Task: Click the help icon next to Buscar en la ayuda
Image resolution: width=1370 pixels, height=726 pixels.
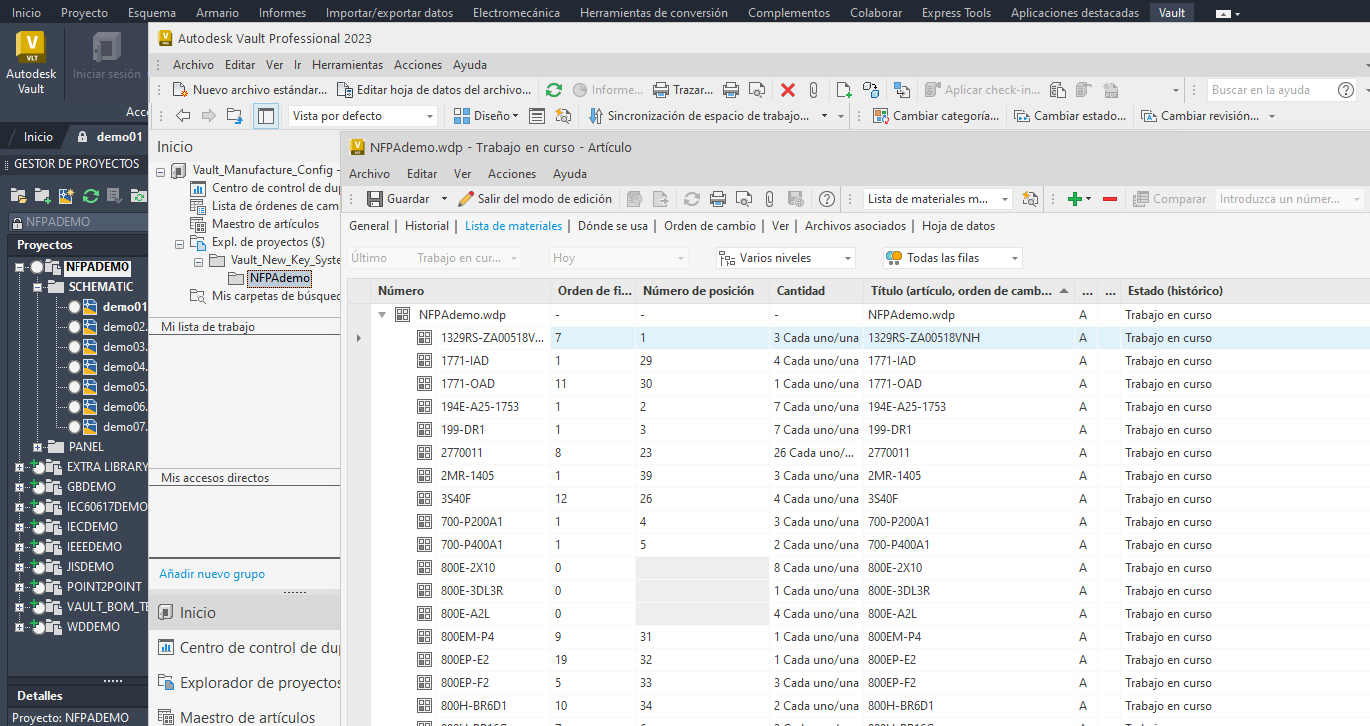Action: tap(1346, 90)
